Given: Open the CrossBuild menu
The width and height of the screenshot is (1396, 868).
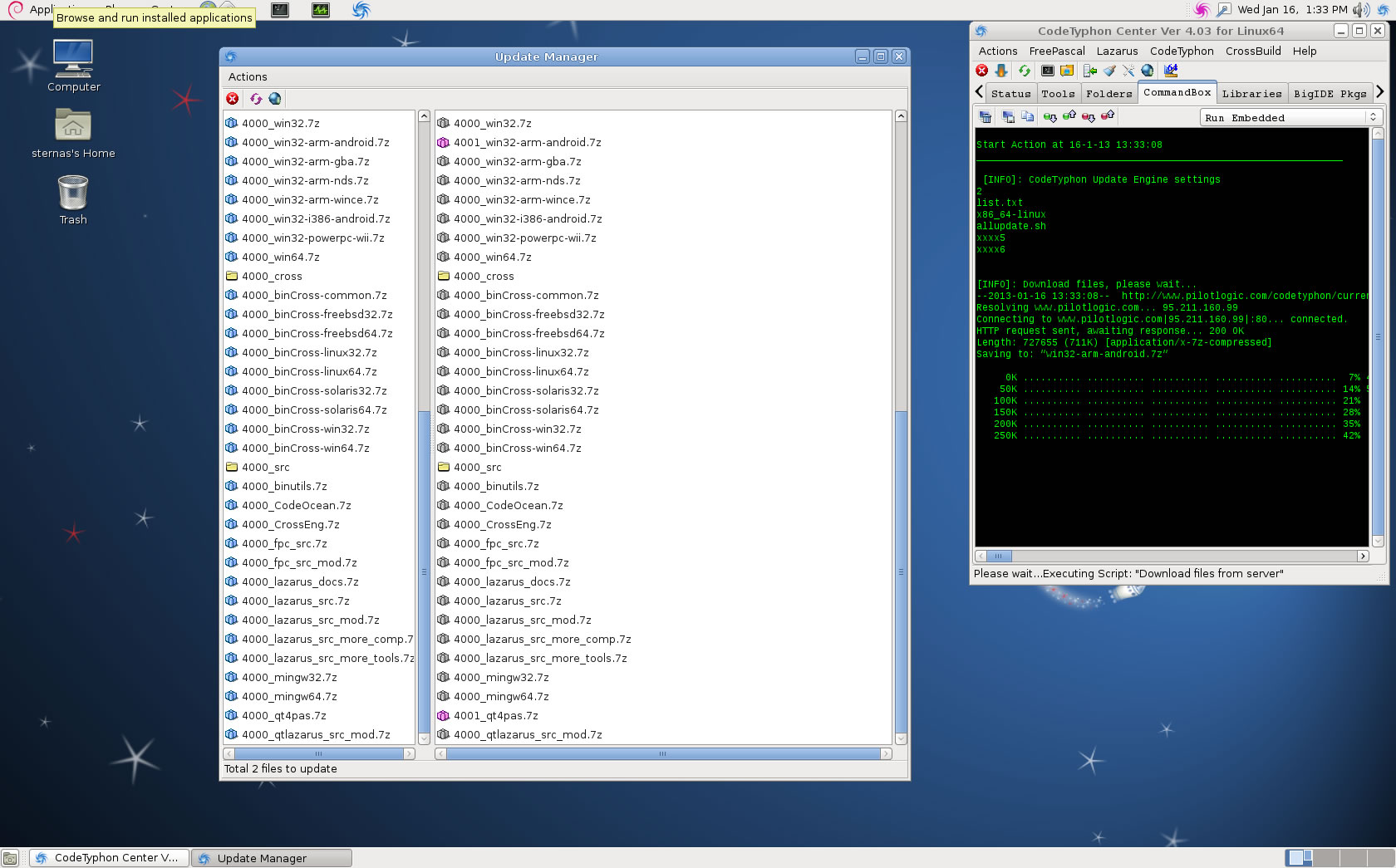Looking at the screenshot, I should point(1253,51).
